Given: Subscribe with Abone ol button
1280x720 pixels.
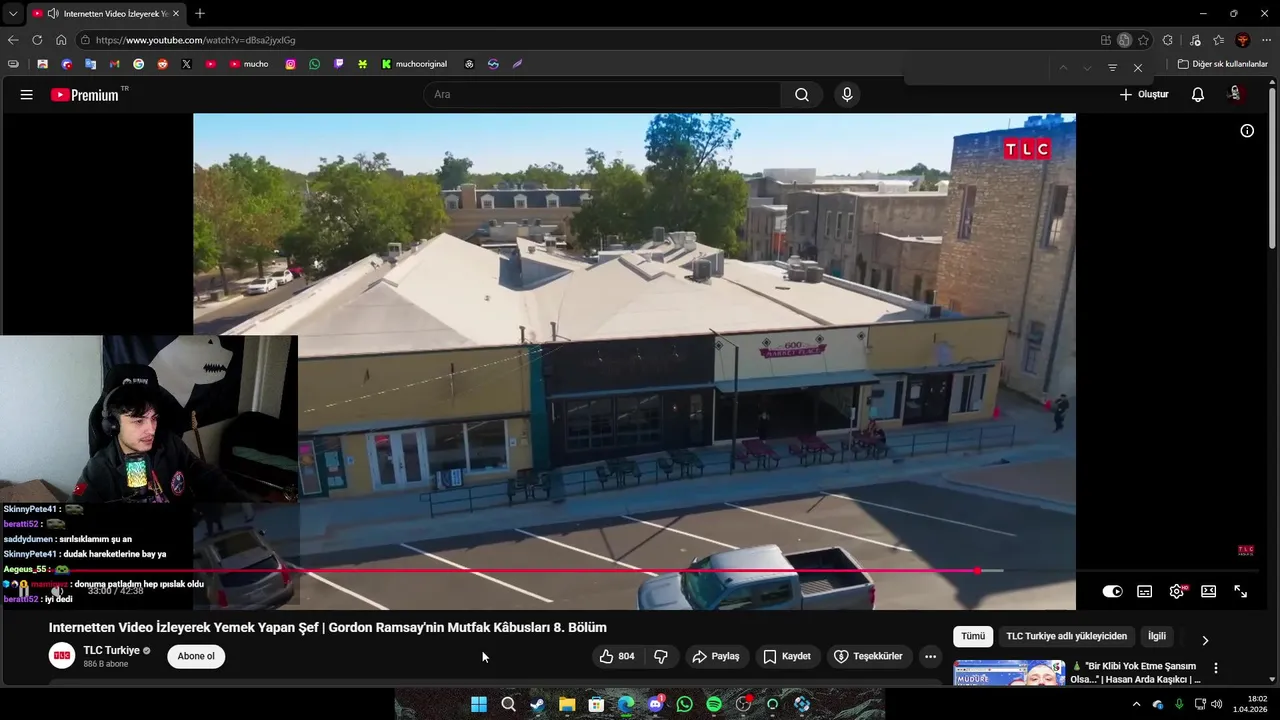Looking at the screenshot, I should click(196, 656).
